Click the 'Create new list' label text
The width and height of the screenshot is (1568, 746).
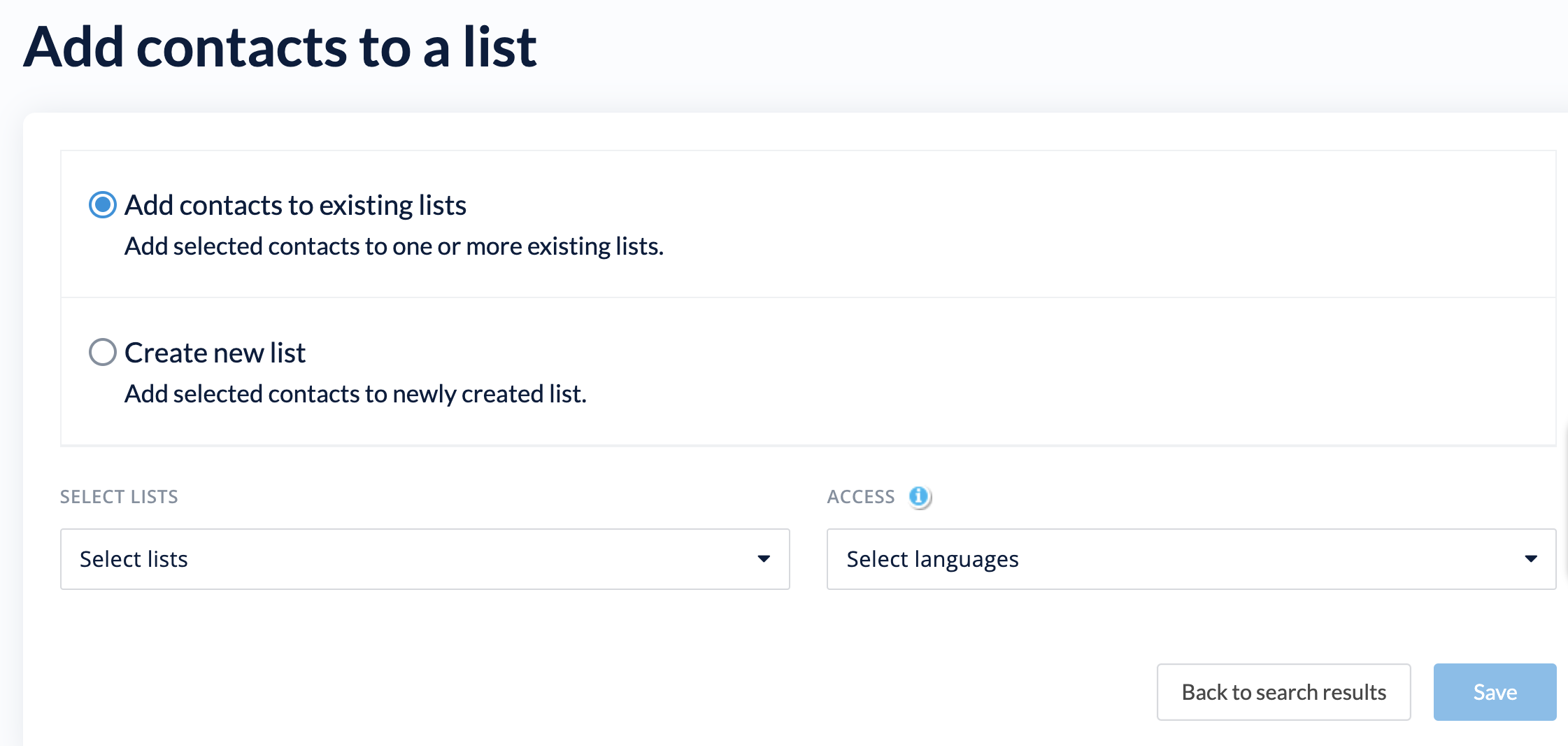pos(215,353)
